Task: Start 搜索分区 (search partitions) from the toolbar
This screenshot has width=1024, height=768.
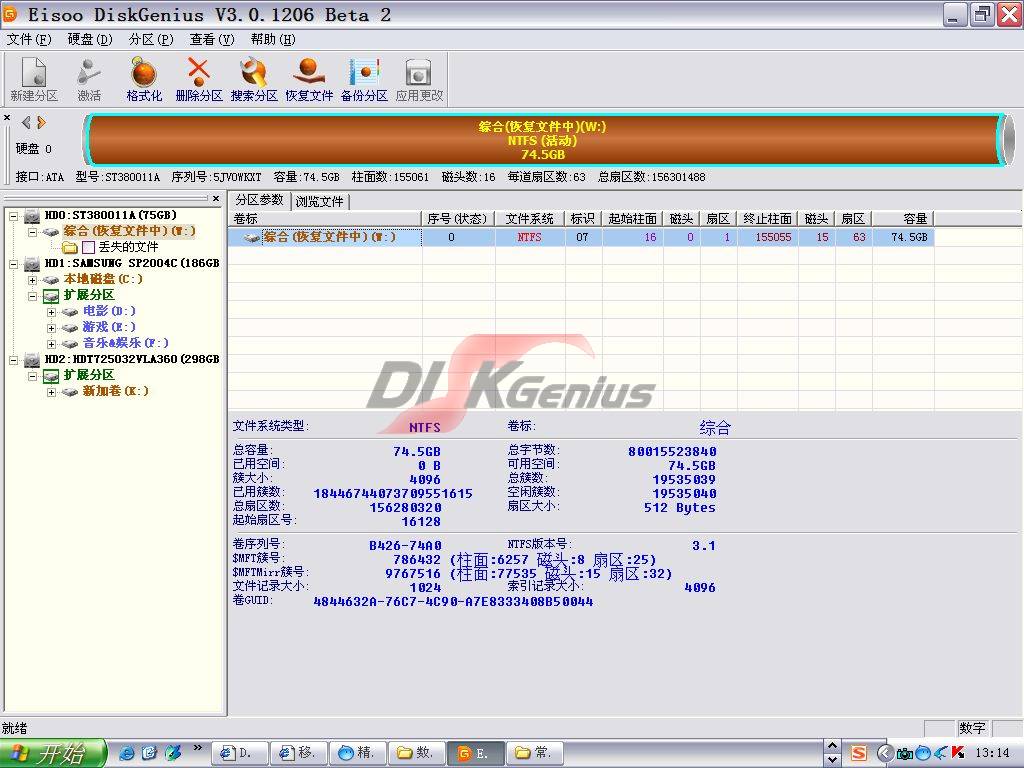Action: click(253, 79)
